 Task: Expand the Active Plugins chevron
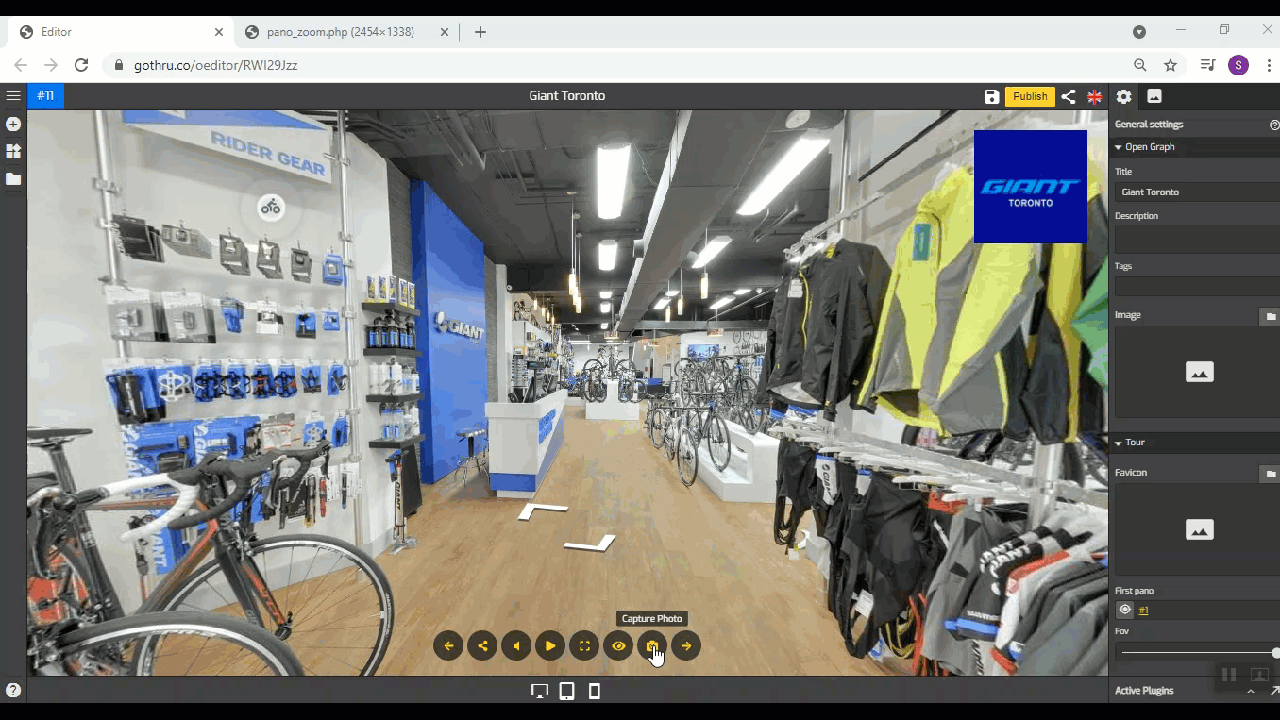(x=1250, y=691)
